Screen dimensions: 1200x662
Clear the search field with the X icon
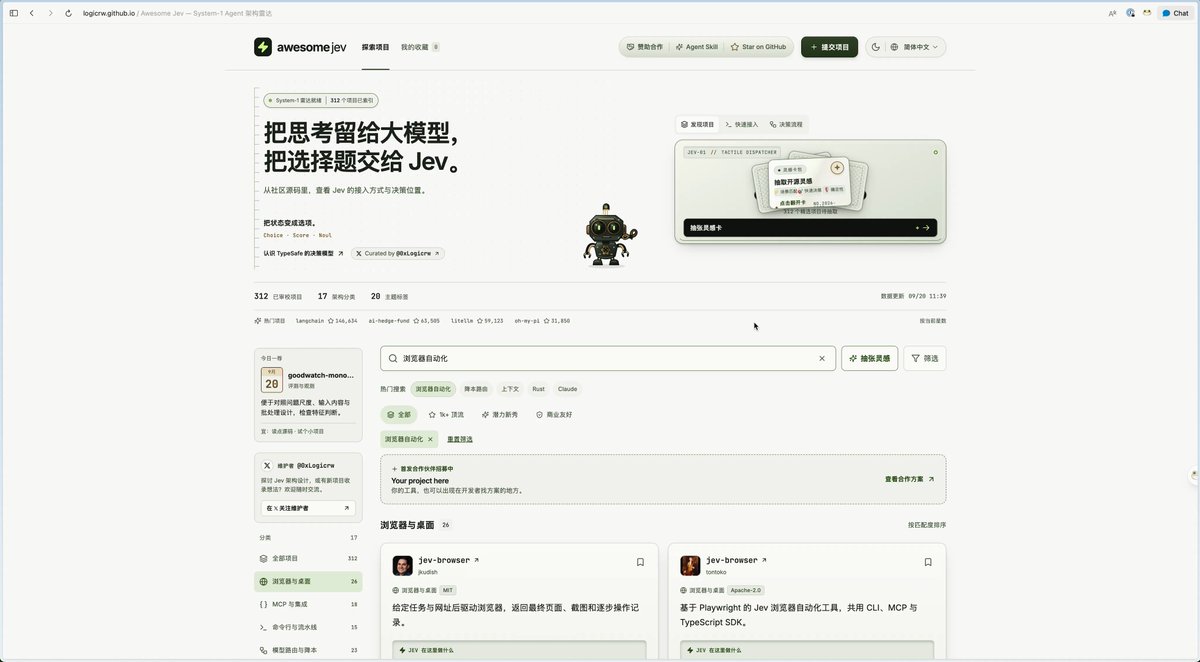coord(822,358)
